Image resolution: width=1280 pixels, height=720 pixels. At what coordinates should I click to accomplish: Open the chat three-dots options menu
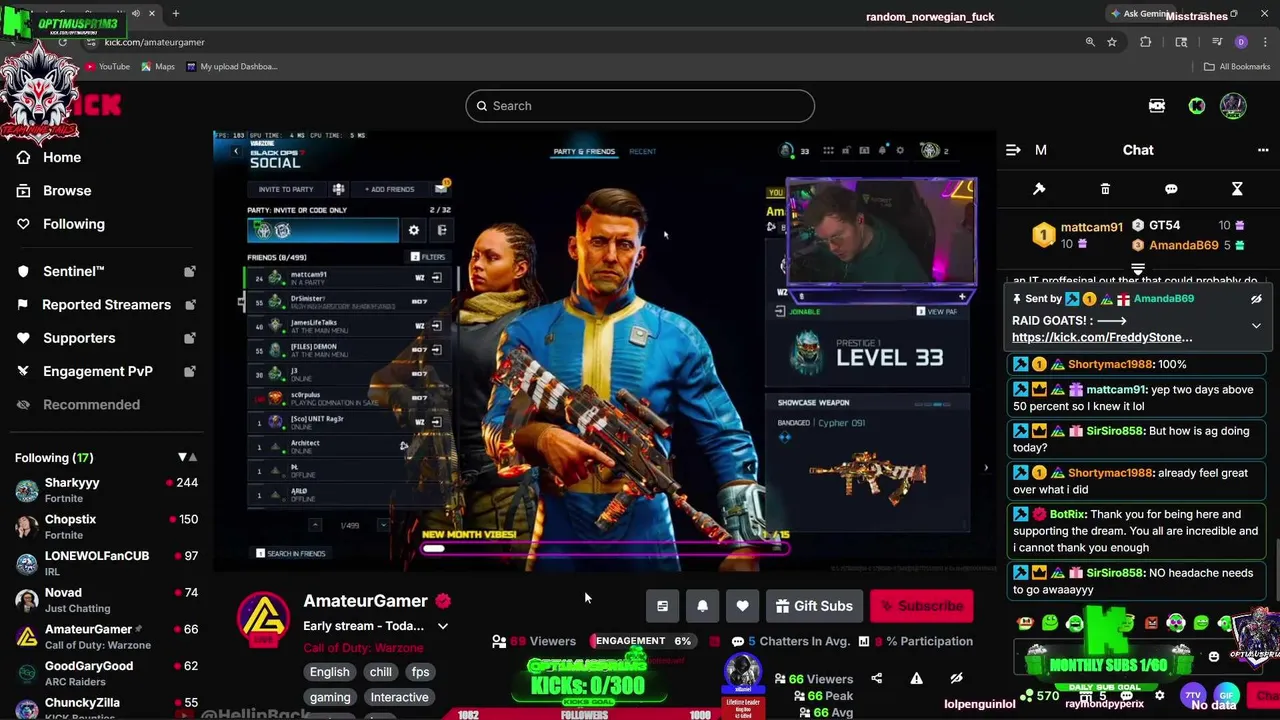[x=1263, y=150]
